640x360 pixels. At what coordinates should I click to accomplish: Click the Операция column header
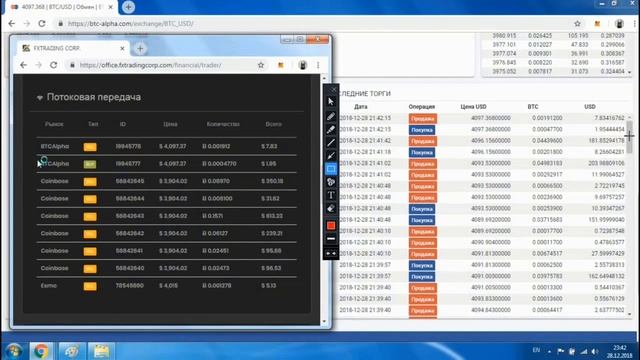(422, 107)
